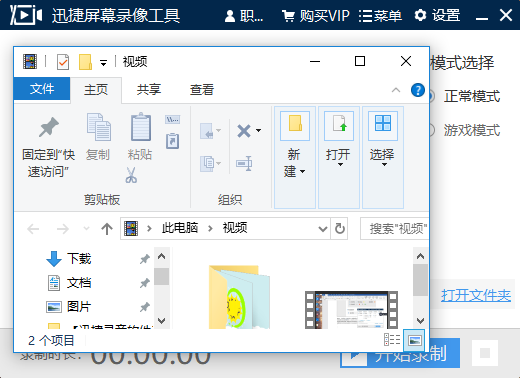The height and width of the screenshot is (378, 520).
Task: Click the stop square button in recorder
Action: point(485,353)
